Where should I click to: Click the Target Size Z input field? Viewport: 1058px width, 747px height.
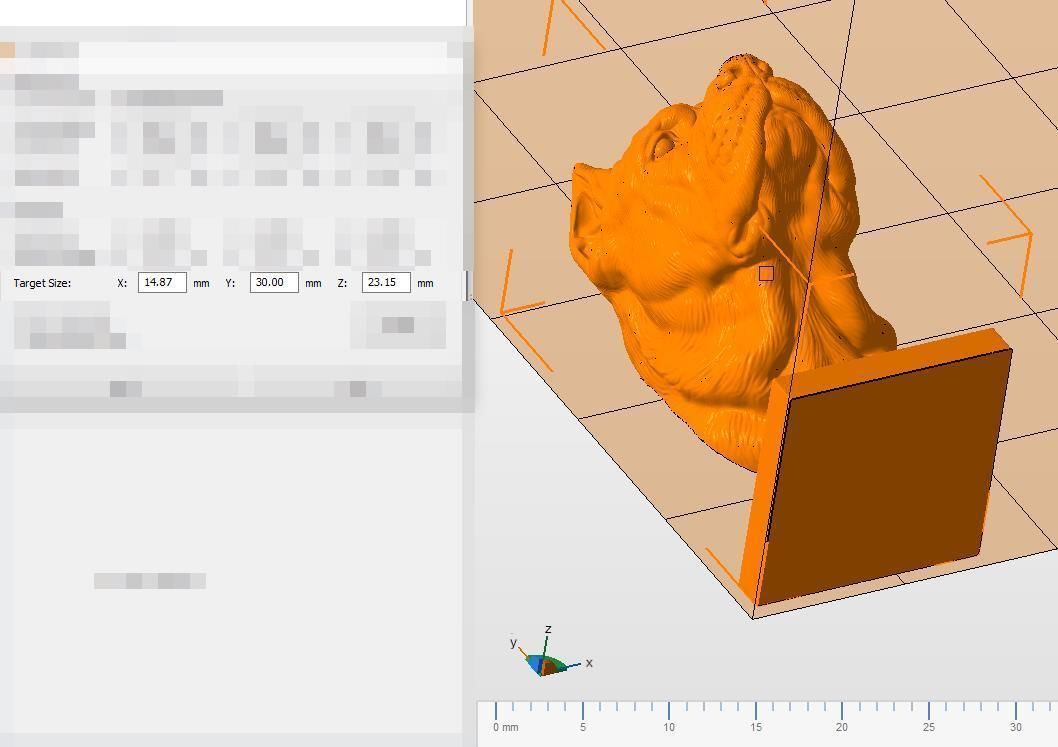386,282
